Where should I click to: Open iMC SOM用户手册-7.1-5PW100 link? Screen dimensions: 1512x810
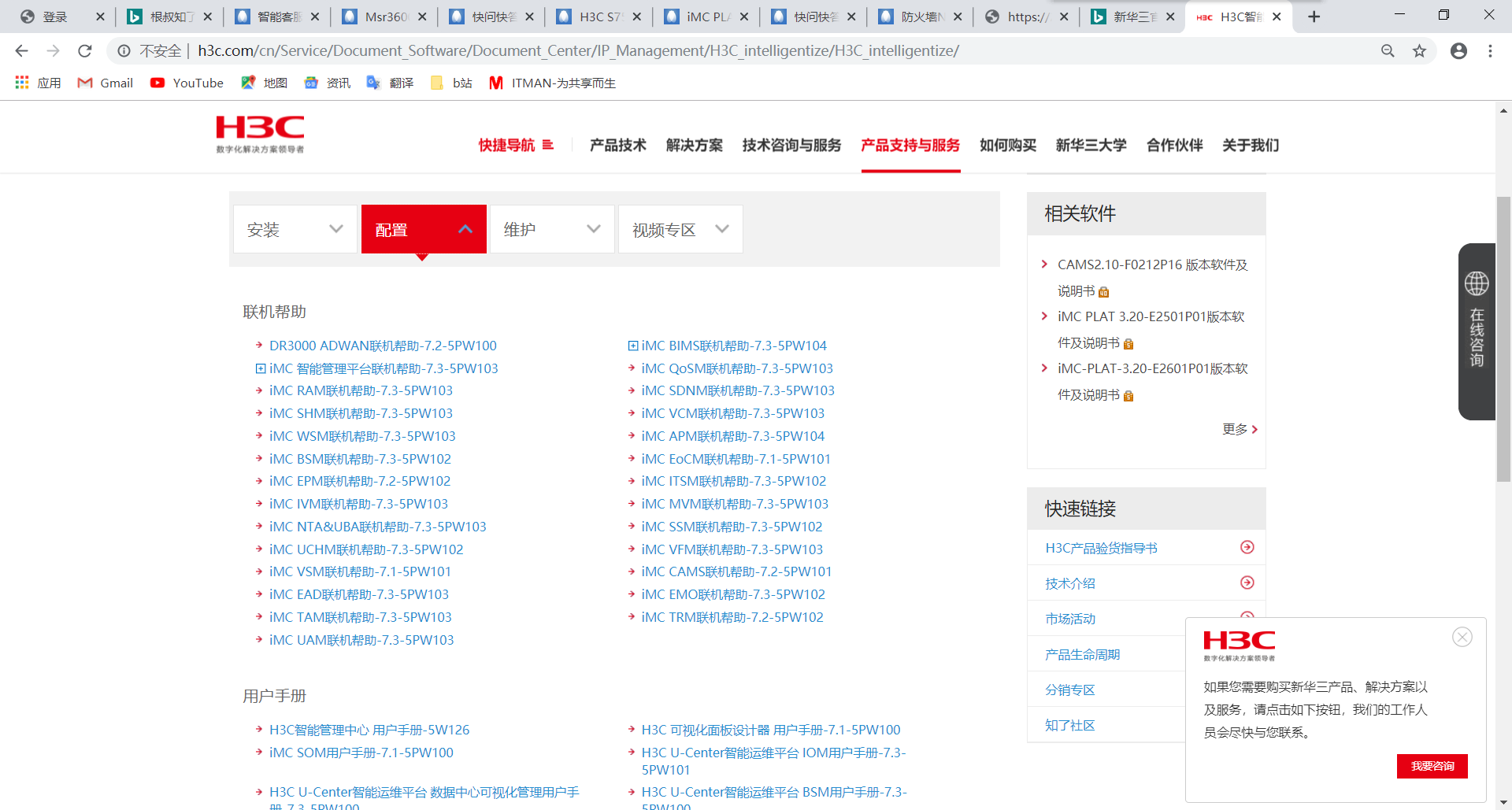(361, 753)
